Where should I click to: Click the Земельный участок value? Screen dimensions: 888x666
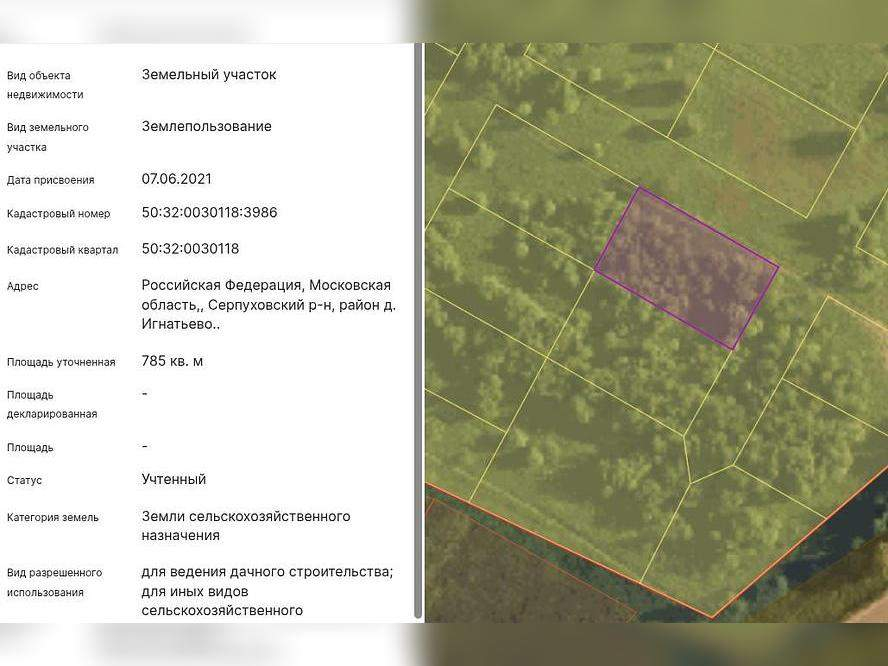tap(210, 74)
